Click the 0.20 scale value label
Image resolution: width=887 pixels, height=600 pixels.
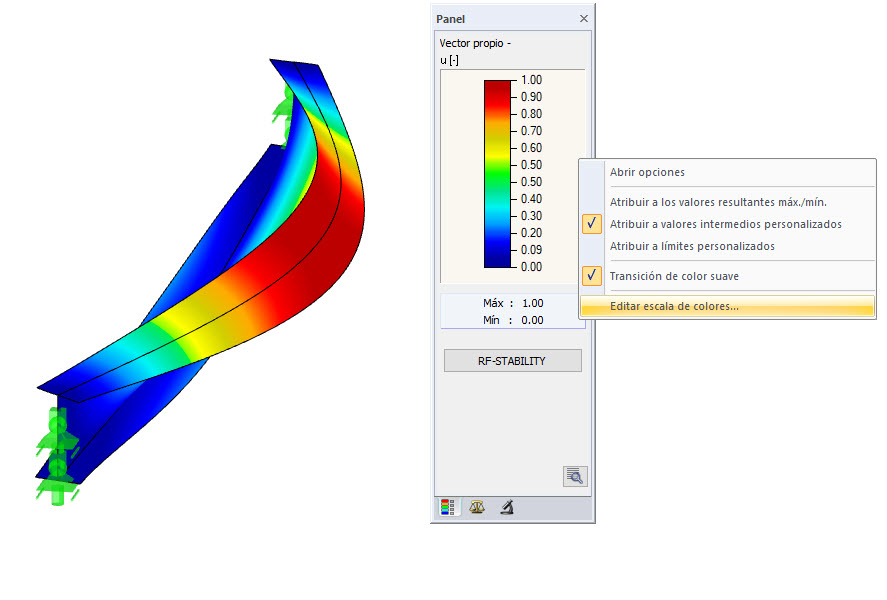(531, 232)
